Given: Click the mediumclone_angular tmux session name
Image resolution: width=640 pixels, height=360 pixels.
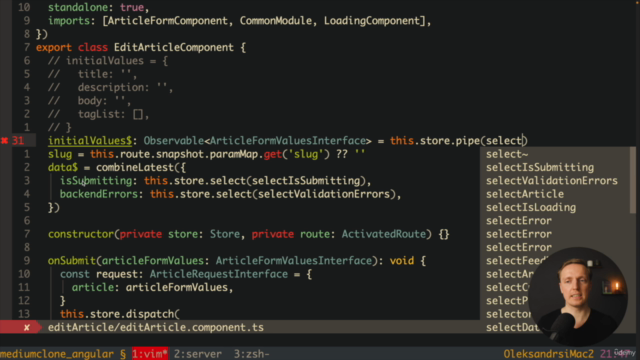Looking at the screenshot, I should [57, 354].
